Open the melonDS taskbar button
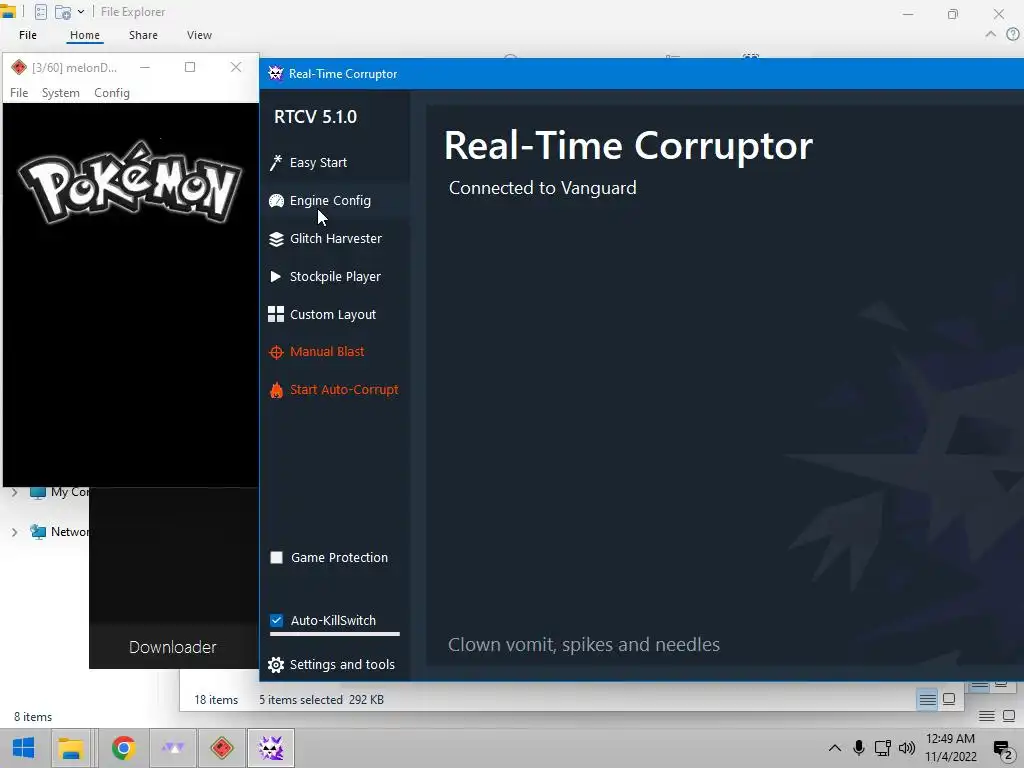This screenshot has height=768, width=1024. (x=222, y=748)
